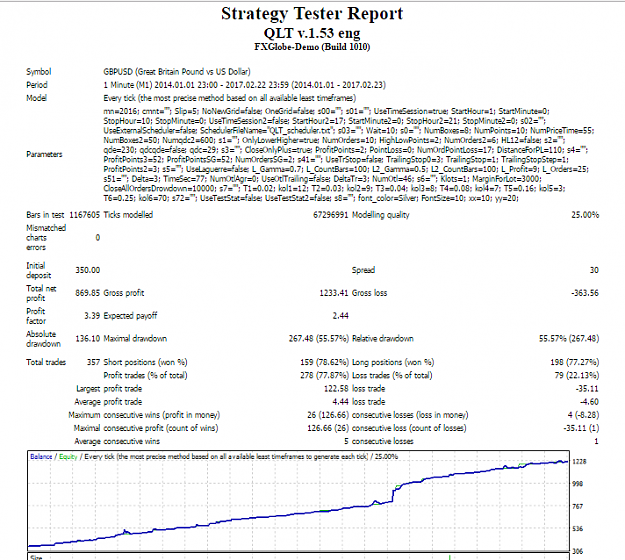
Task: Click initial deposit value '350.00'
Action: coord(88,270)
